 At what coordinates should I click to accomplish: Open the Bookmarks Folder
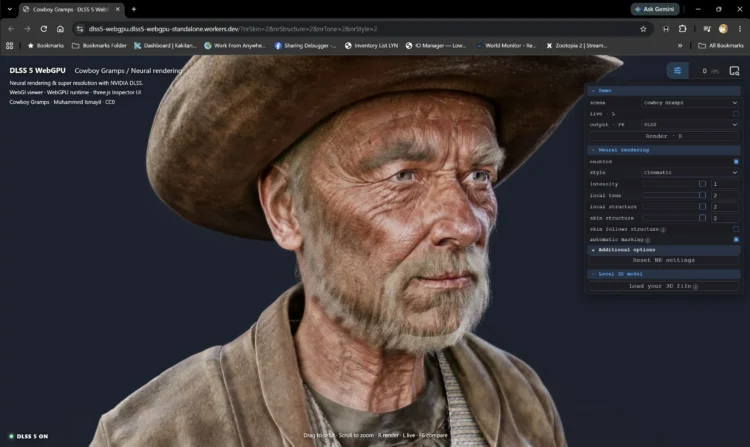pos(99,45)
